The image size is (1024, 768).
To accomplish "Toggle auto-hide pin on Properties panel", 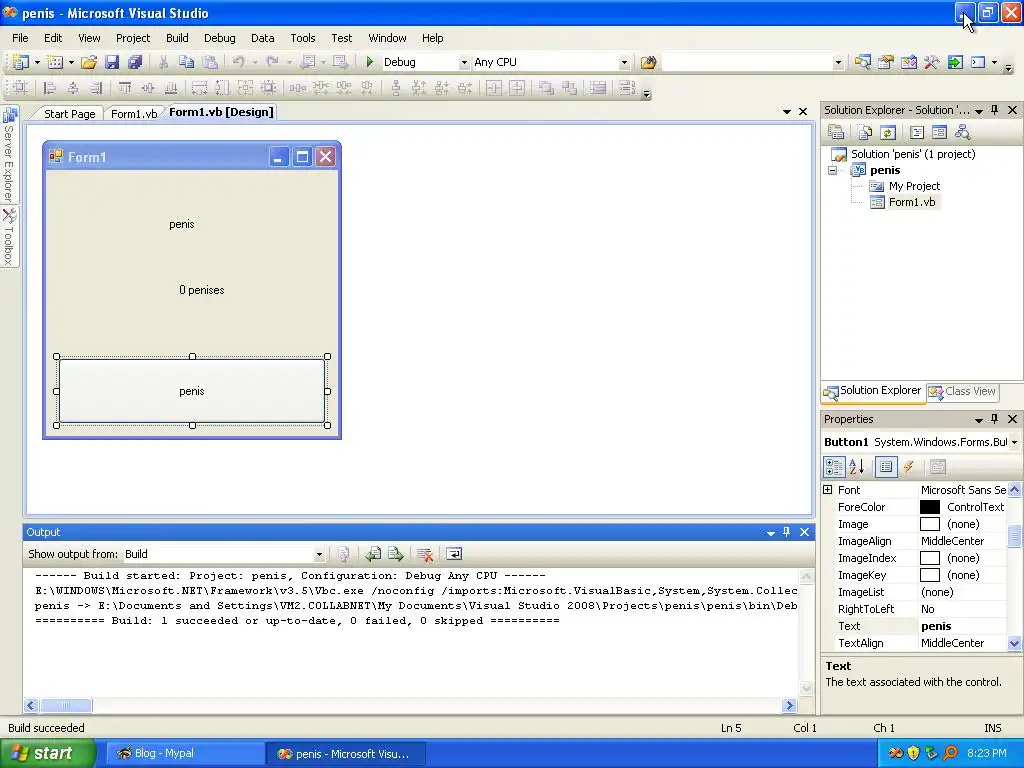I will tap(995, 419).
